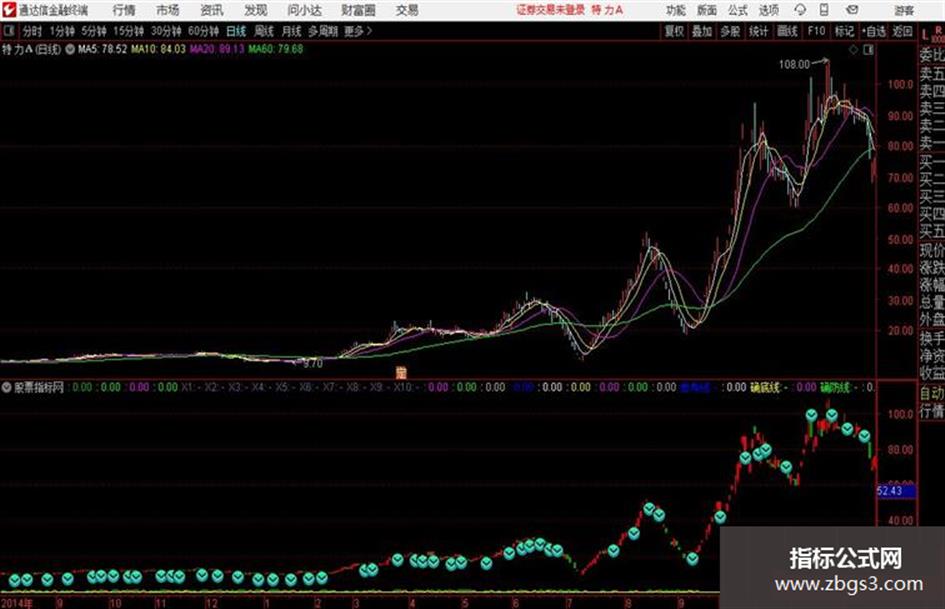
Task: Click the headset customer service icon
Action: (x=800, y=10)
